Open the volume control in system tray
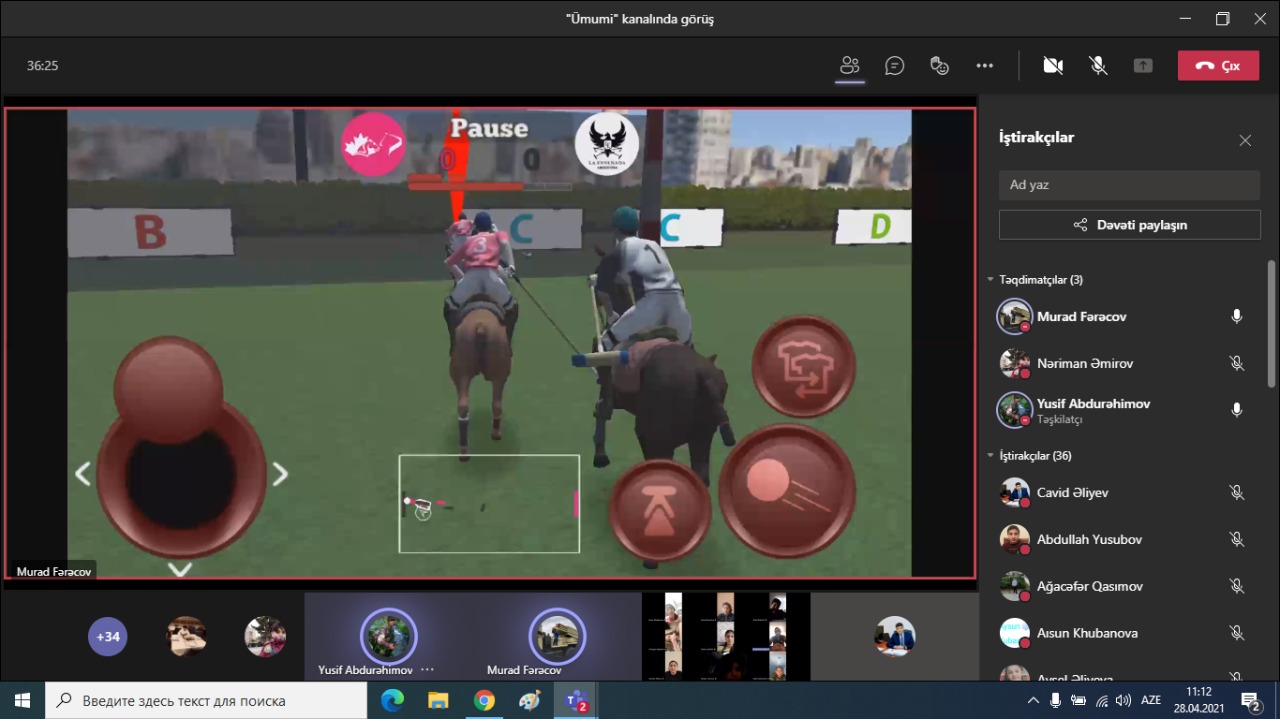 [x=1123, y=700]
